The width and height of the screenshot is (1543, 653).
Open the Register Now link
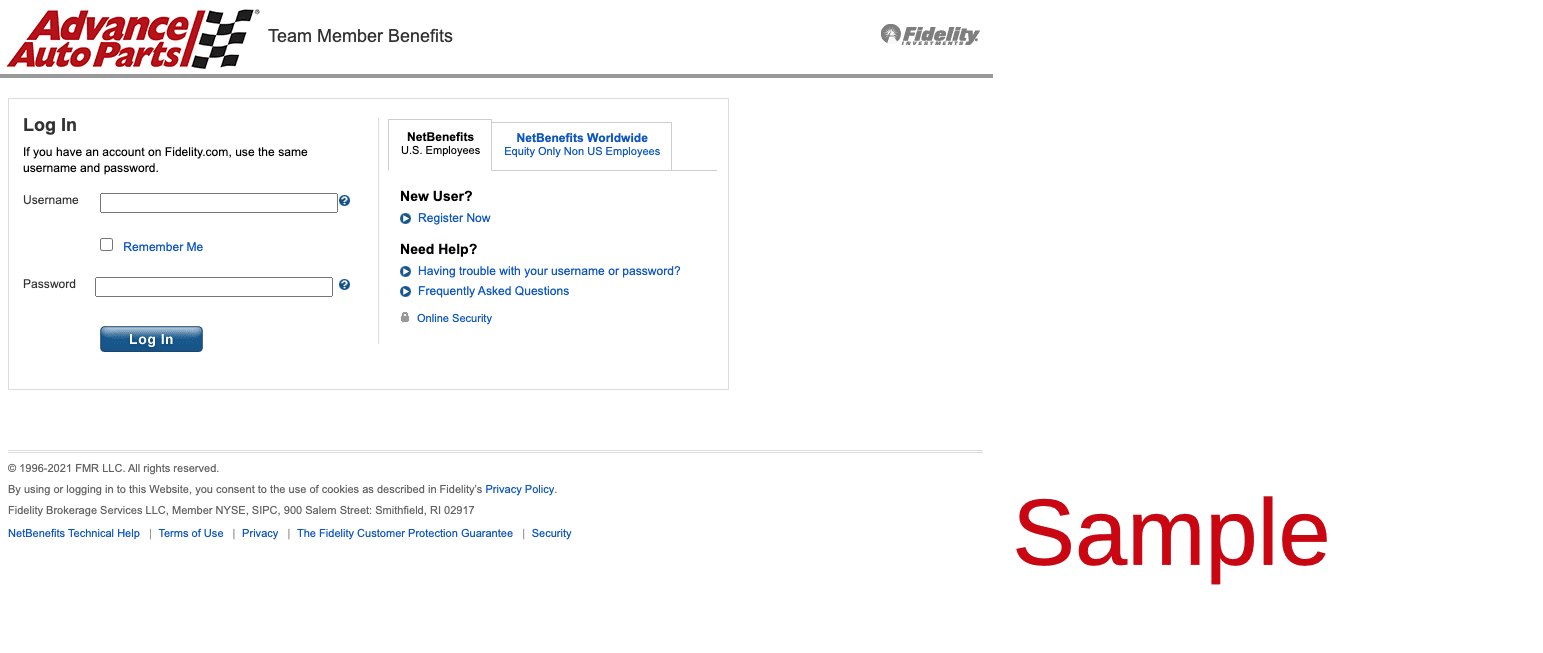click(x=454, y=218)
